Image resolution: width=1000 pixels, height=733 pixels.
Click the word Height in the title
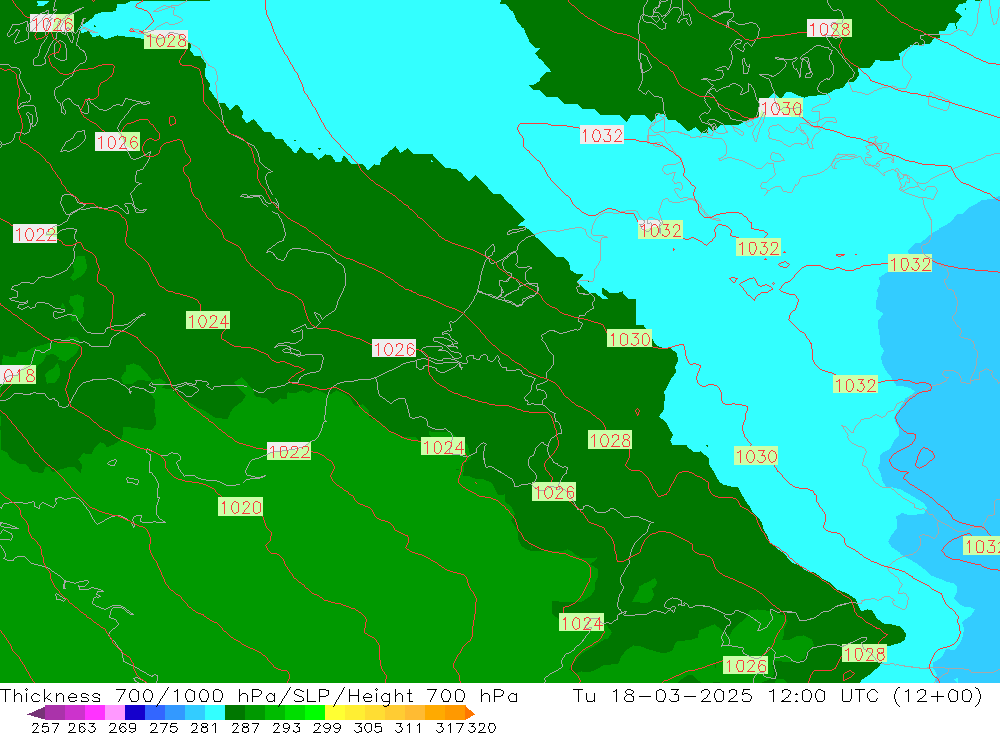click(380, 696)
